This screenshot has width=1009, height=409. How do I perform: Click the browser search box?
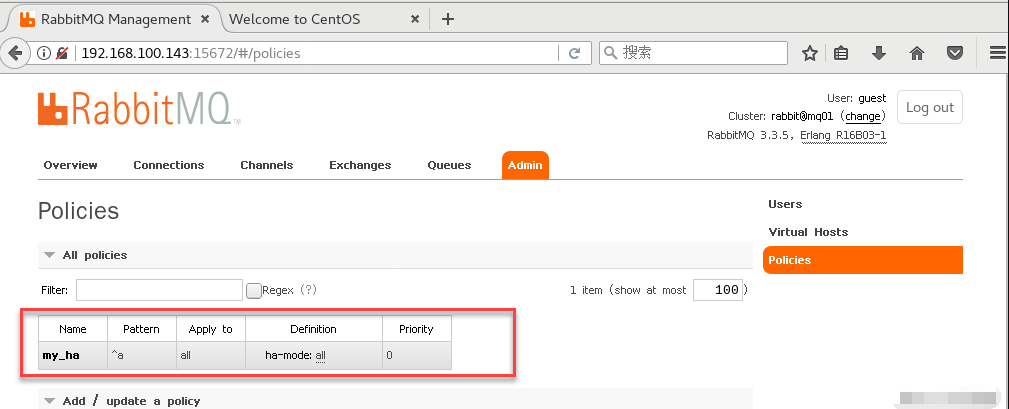click(x=693, y=53)
